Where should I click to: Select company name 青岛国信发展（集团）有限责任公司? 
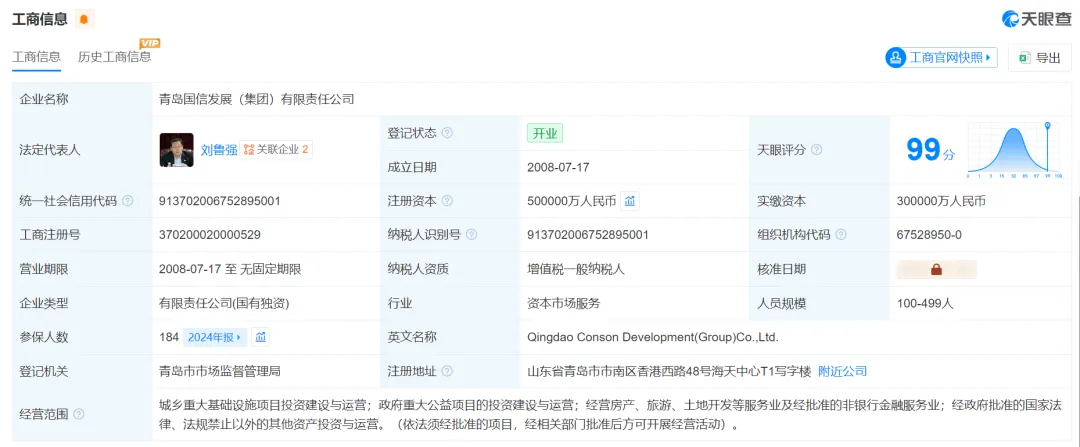click(256, 99)
